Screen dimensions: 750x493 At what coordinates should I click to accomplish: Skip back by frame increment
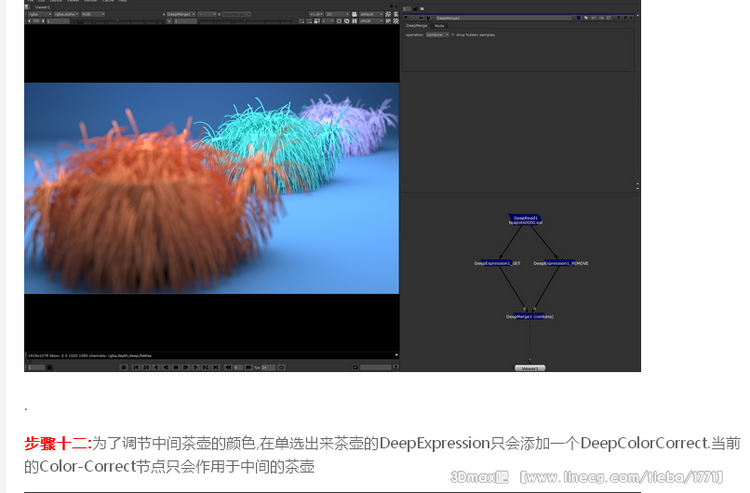[x=228, y=367]
